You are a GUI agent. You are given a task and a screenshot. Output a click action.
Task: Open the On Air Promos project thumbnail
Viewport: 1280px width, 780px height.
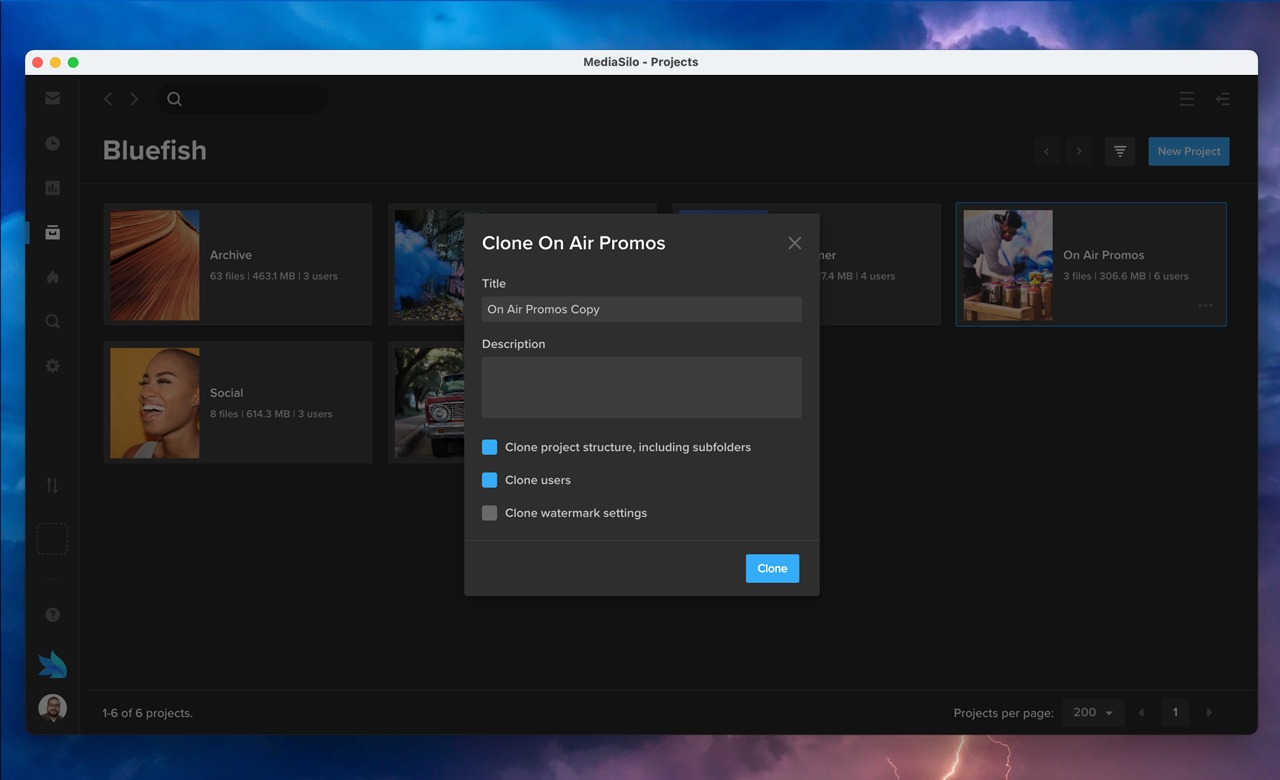(x=1008, y=265)
